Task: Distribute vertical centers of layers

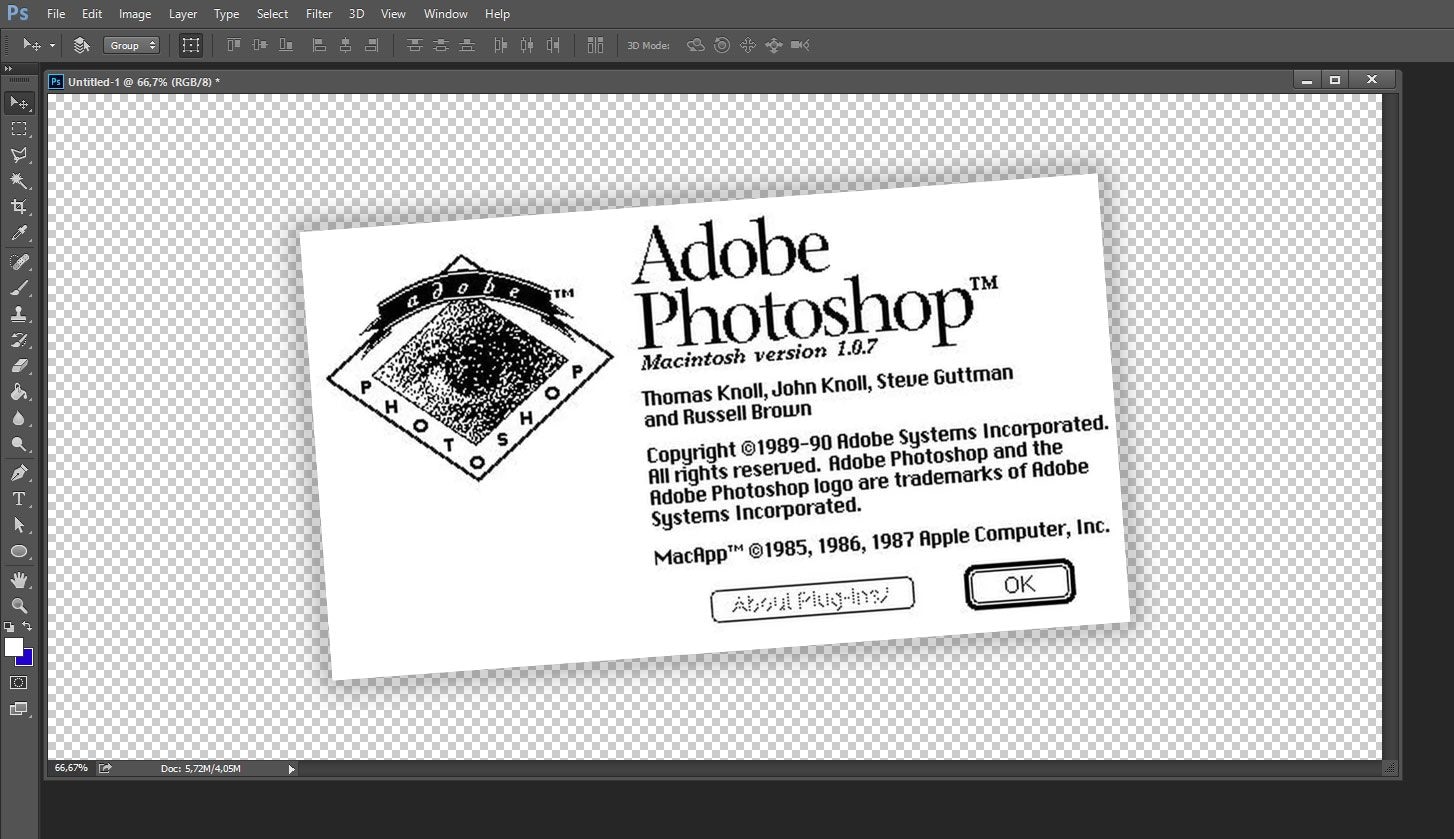Action: point(440,45)
